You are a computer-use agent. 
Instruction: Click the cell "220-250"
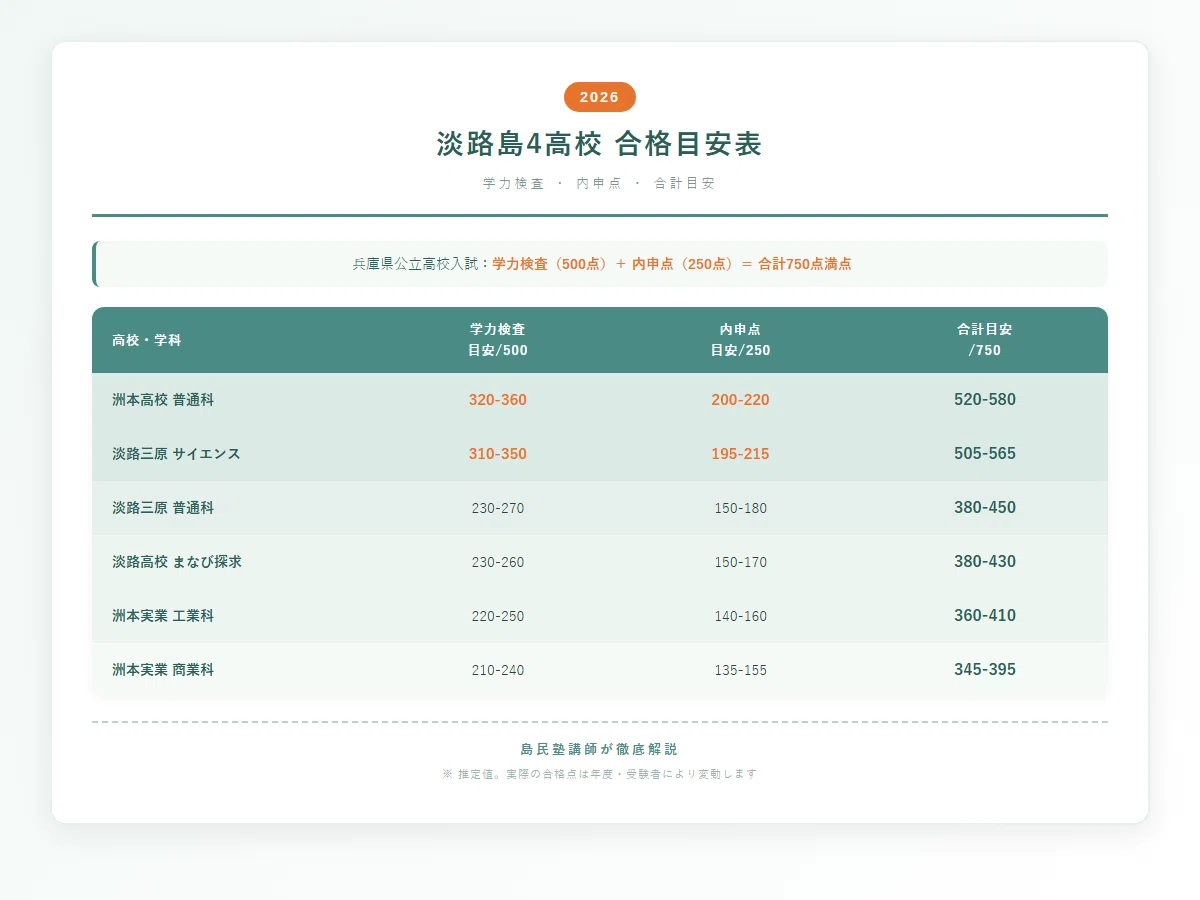click(498, 616)
